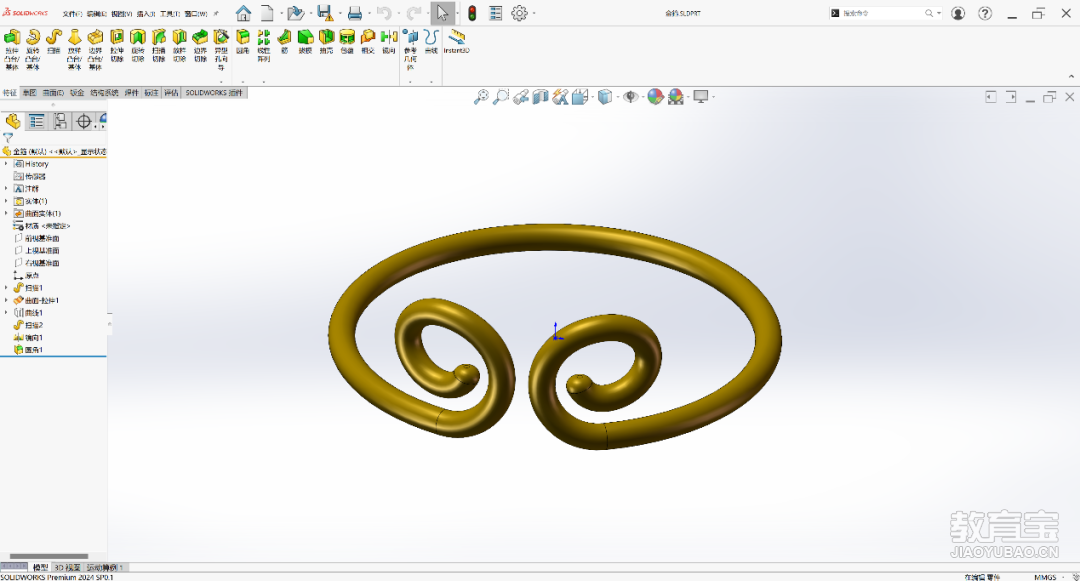
Task: Select the Rib tool
Action: pos(284,41)
